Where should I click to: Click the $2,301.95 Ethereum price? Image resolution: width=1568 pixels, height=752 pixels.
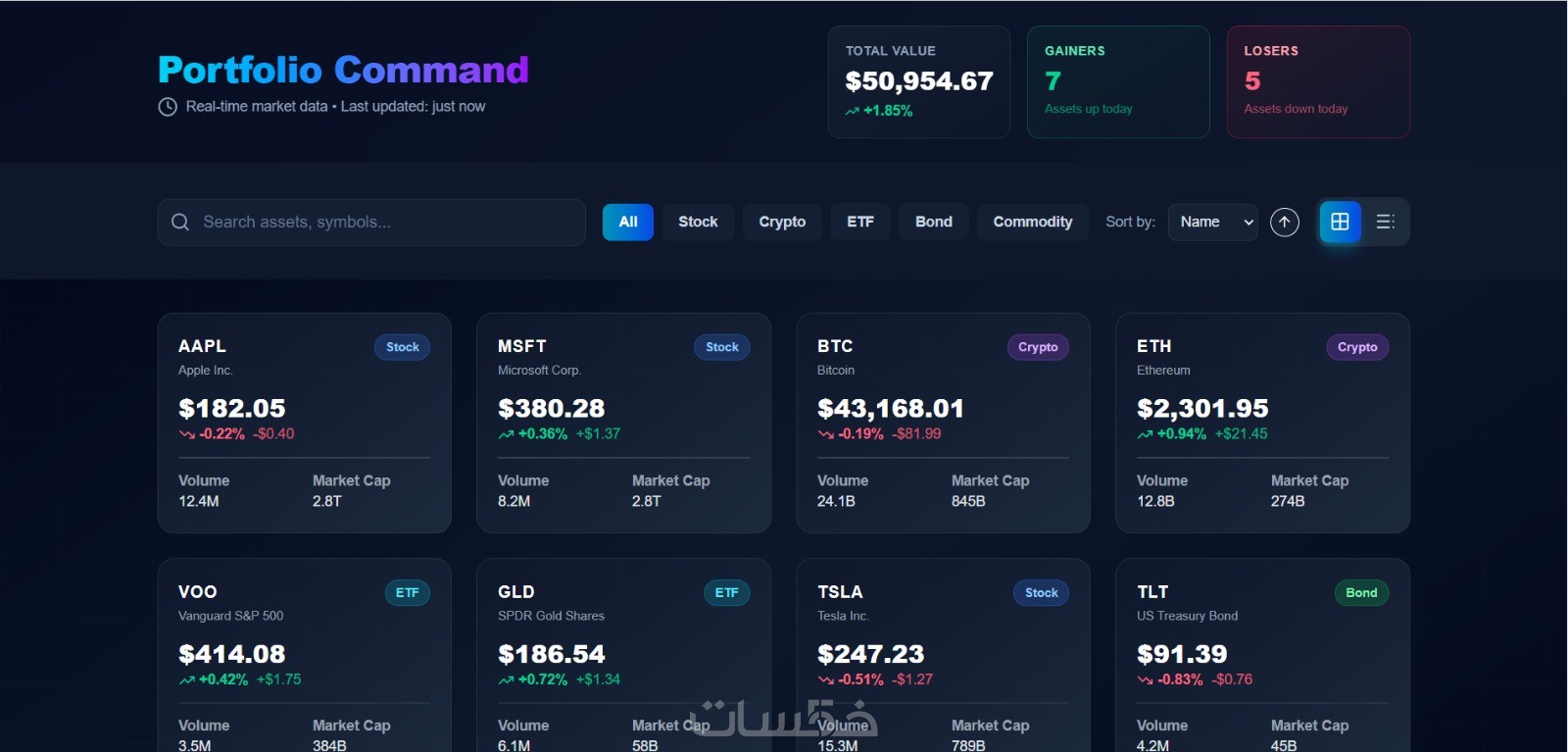[1202, 409]
